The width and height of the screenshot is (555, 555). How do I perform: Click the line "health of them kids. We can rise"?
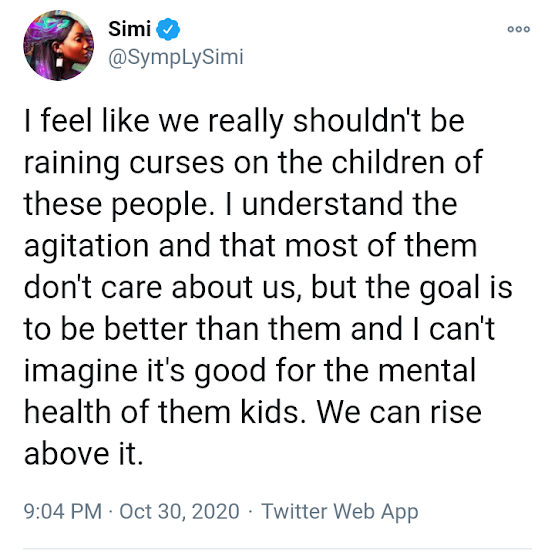(253, 412)
